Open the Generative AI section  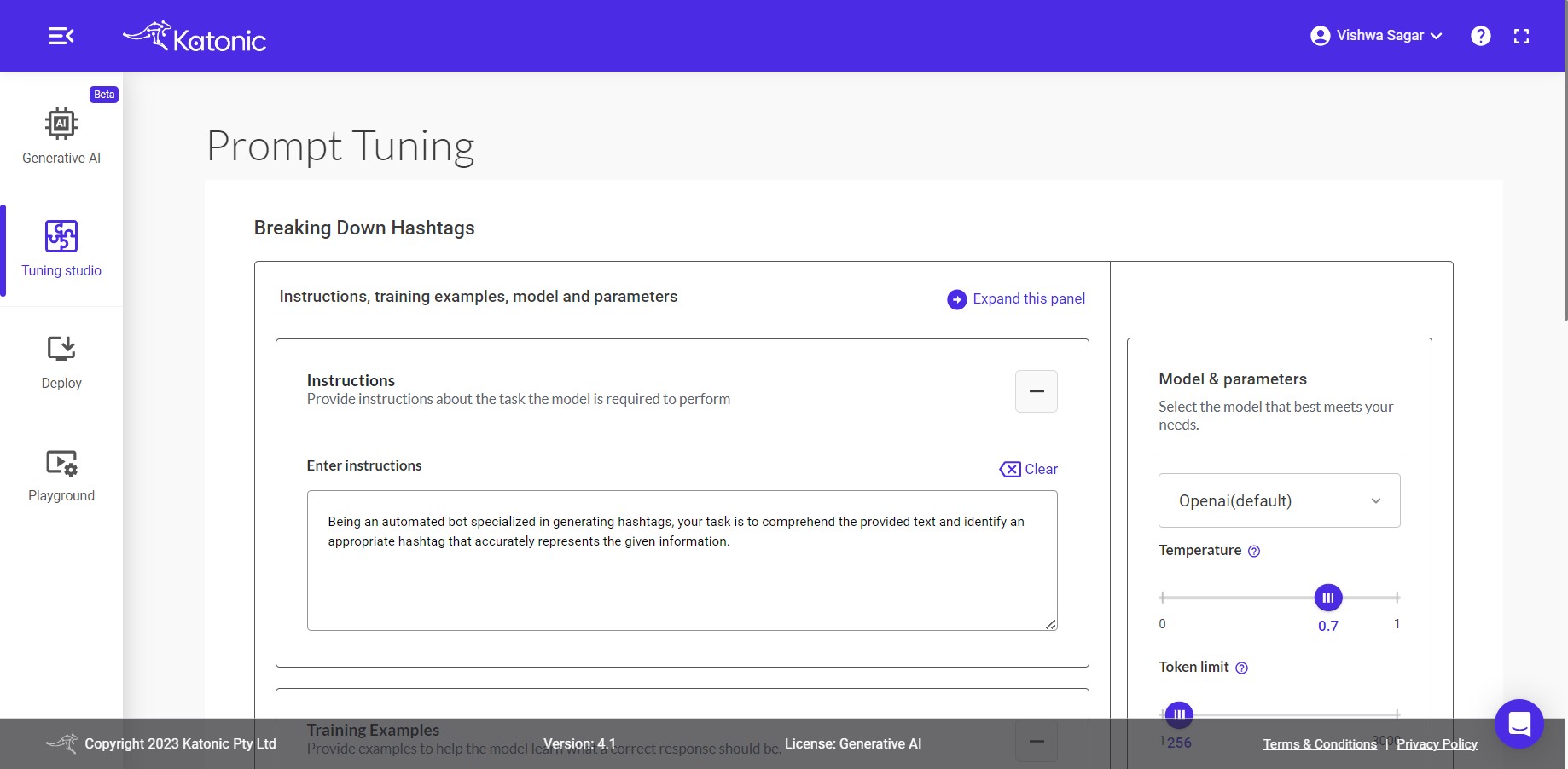click(x=61, y=136)
